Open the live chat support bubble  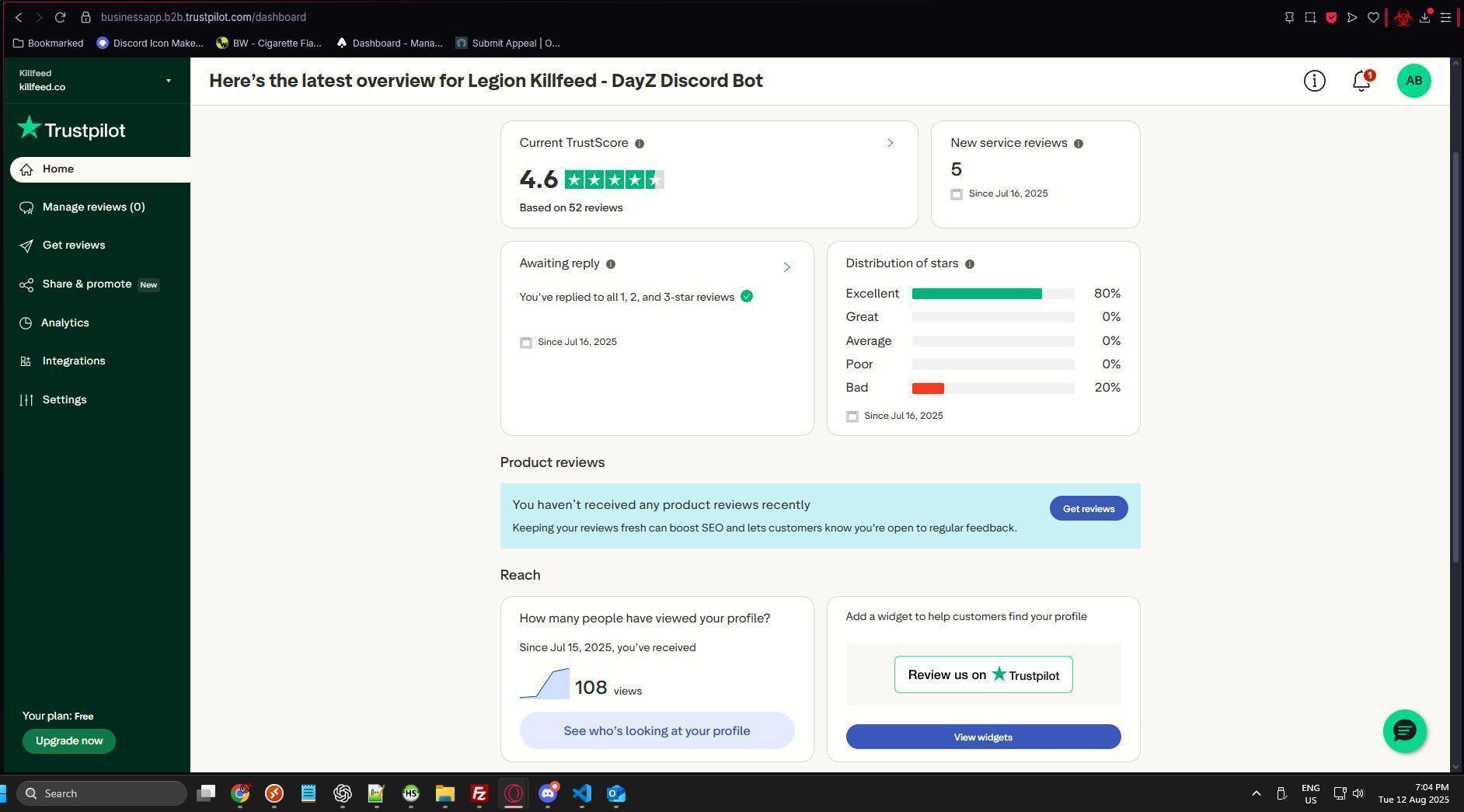pos(1404,730)
